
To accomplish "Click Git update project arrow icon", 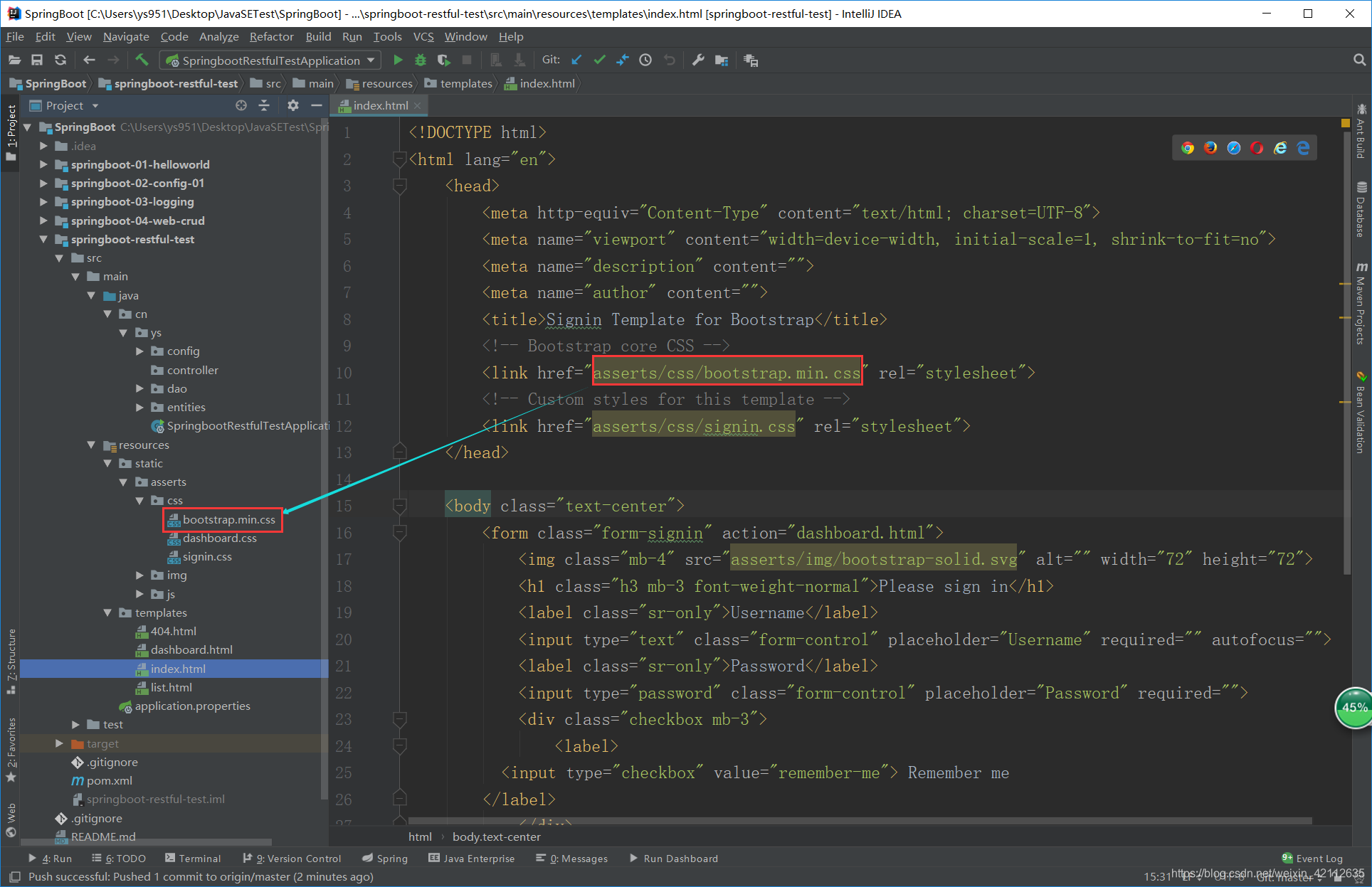I will coord(576,60).
